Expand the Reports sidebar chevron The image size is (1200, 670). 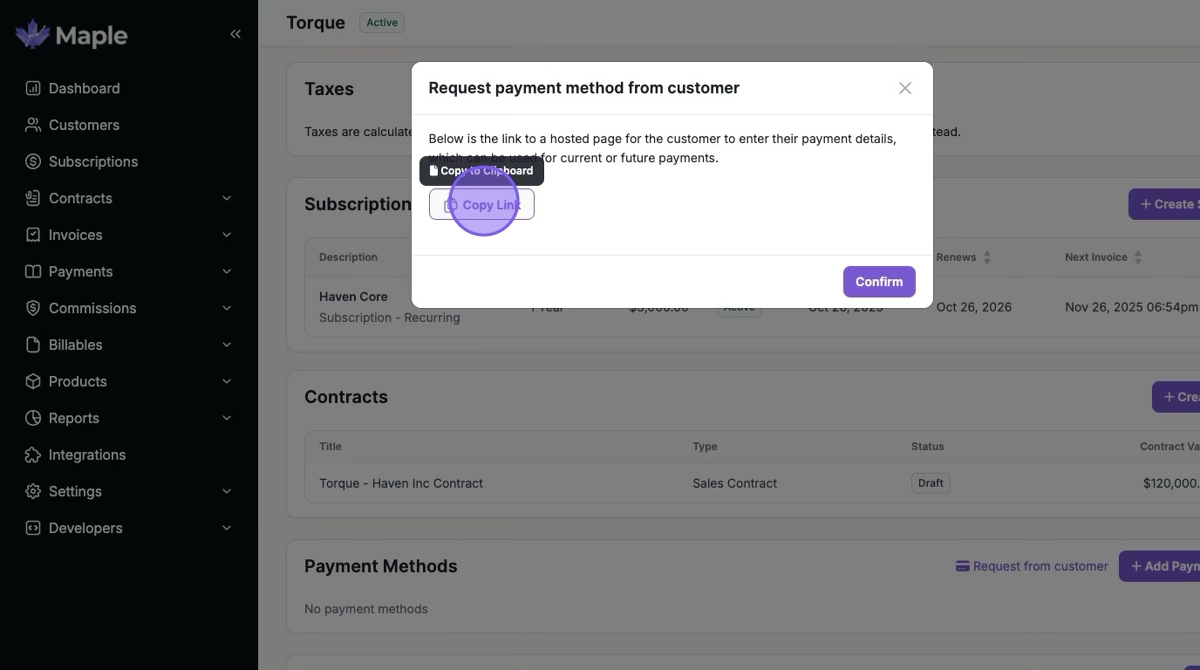227,418
